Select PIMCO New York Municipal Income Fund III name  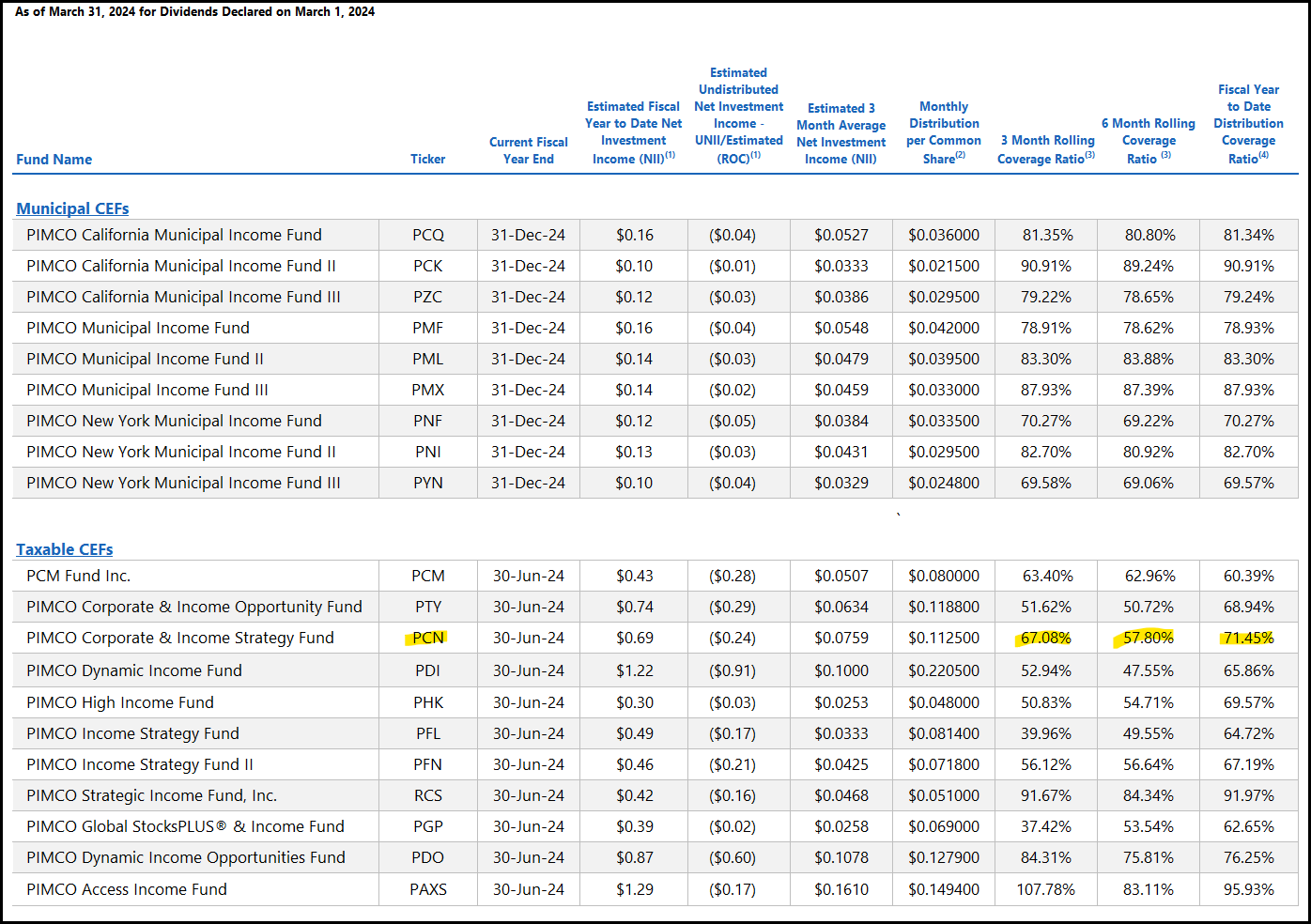[x=183, y=483]
